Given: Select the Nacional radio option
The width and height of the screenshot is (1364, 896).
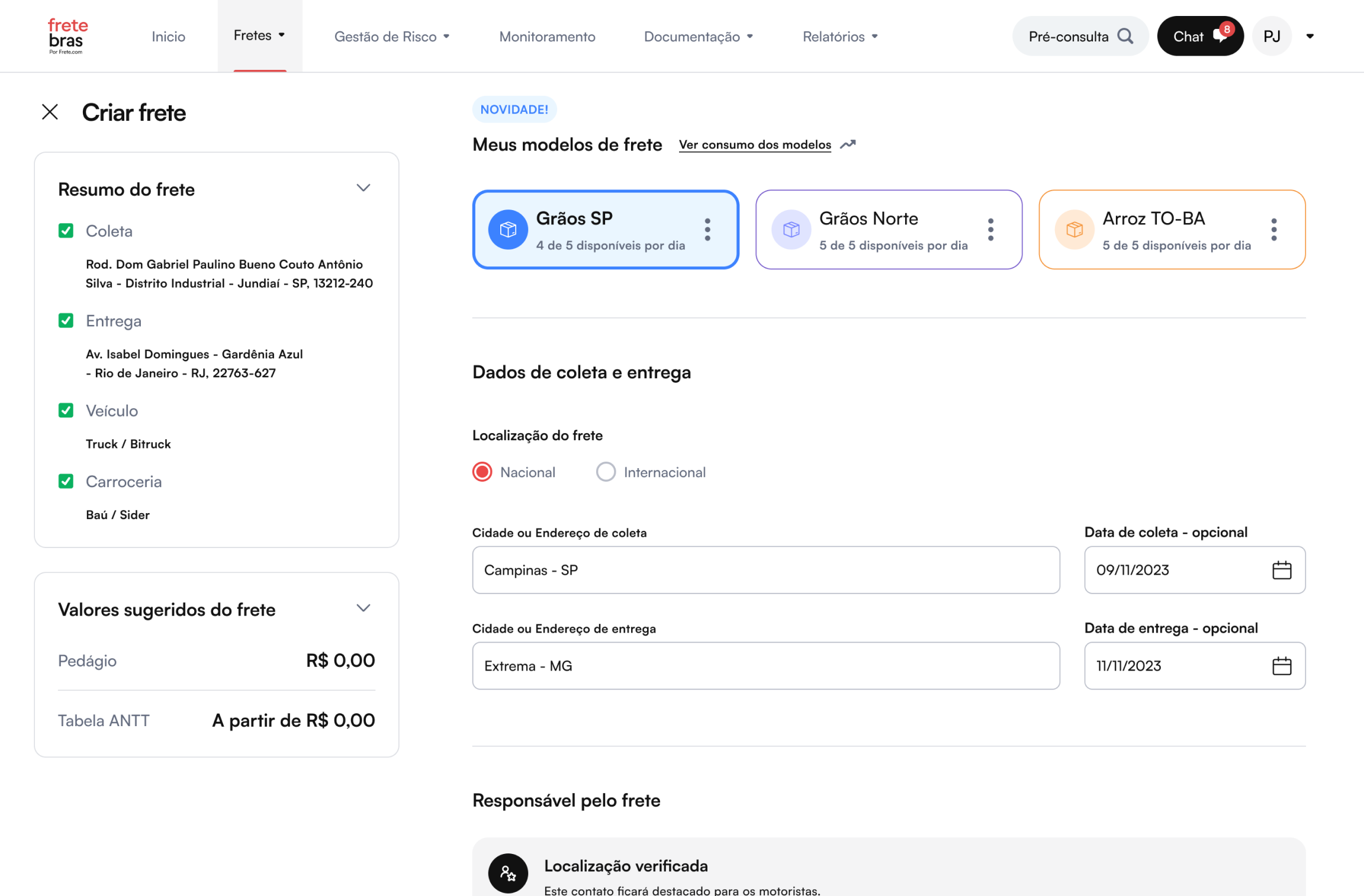Looking at the screenshot, I should tap(482, 472).
